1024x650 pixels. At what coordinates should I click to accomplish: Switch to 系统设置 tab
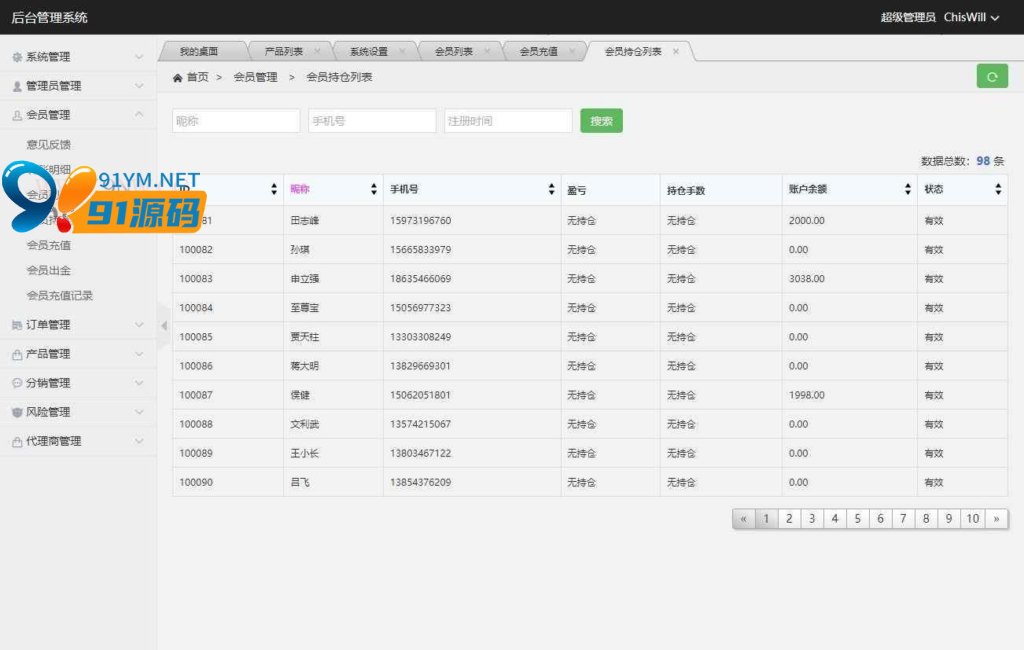pos(368,51)
